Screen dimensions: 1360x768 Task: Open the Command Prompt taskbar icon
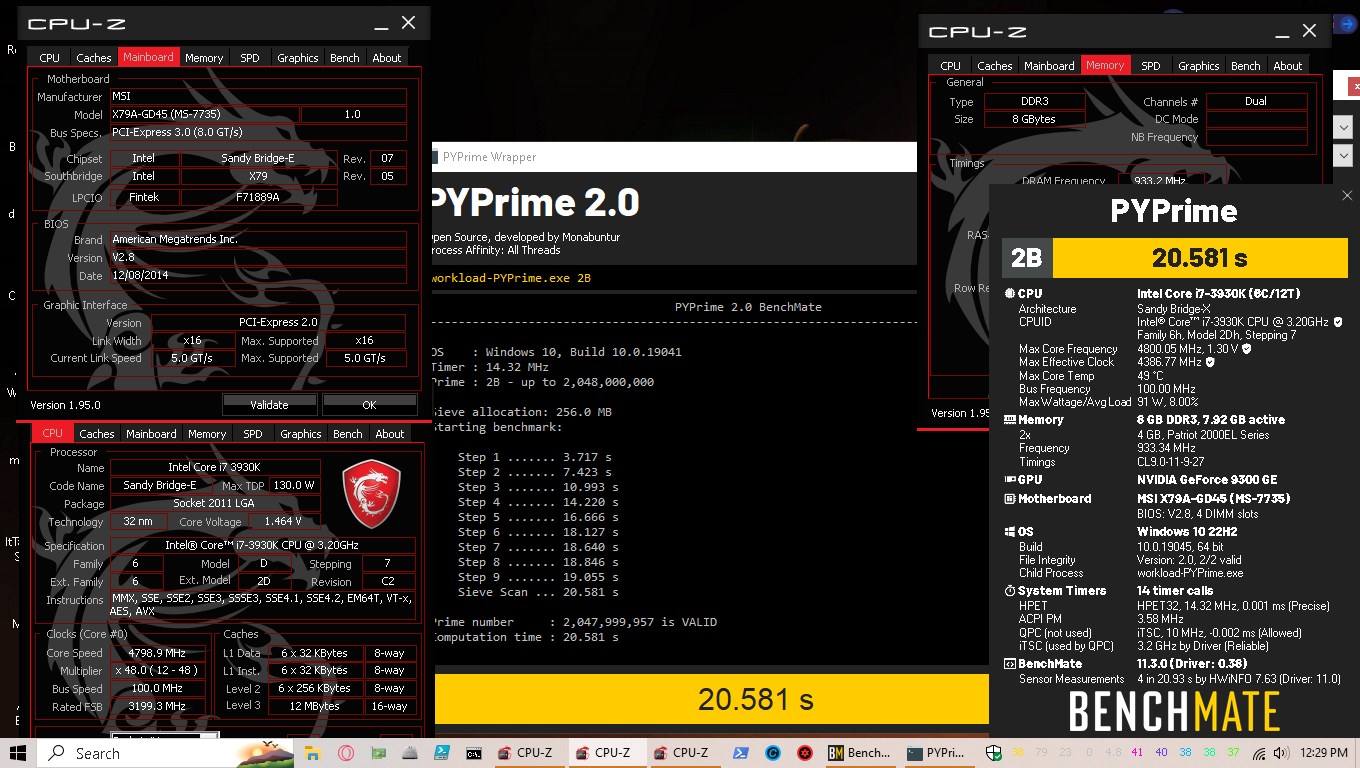point(474,753)
